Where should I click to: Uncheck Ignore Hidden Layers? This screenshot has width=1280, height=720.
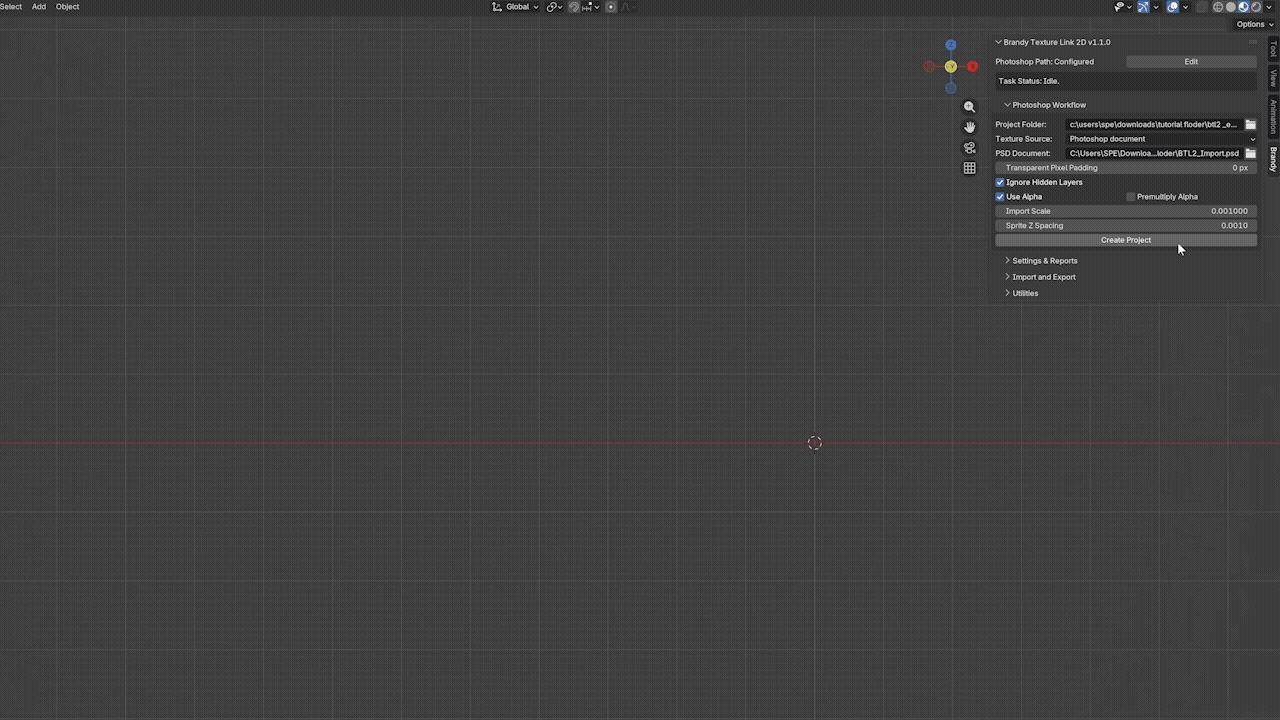pyautogui.click(x=1000, y=182)
